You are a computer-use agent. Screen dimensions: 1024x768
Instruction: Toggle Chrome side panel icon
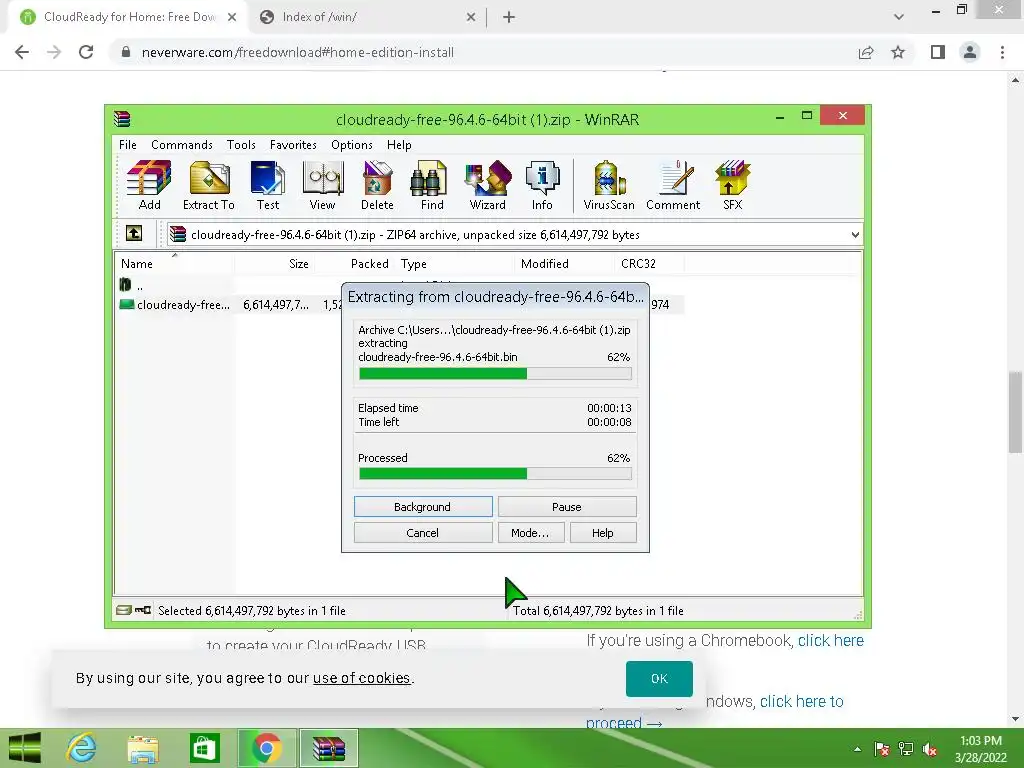pyautogui.click(x=938, y=52)
